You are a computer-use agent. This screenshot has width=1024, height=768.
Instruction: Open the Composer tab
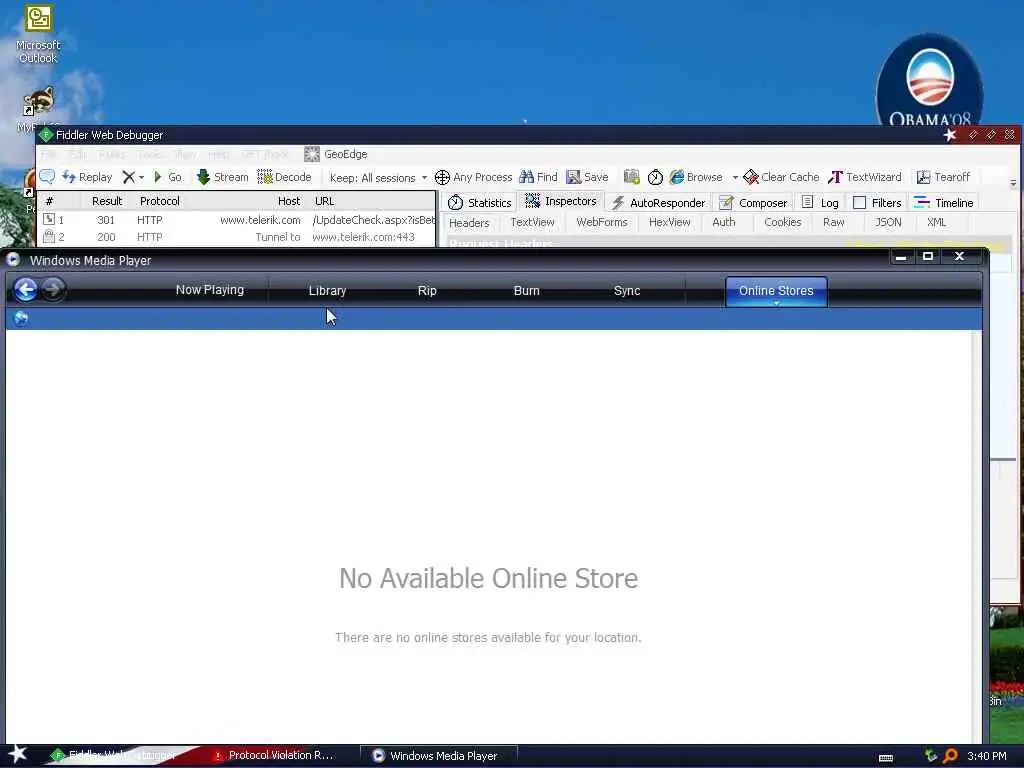click(753, 202)
